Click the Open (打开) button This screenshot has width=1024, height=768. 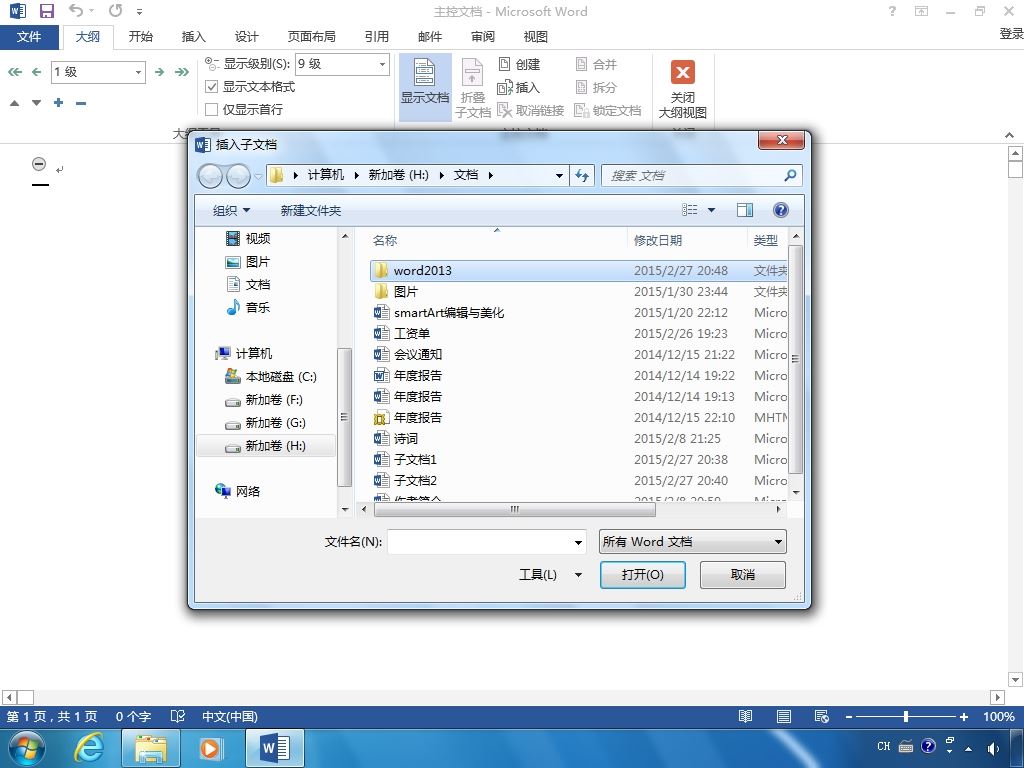643,575
